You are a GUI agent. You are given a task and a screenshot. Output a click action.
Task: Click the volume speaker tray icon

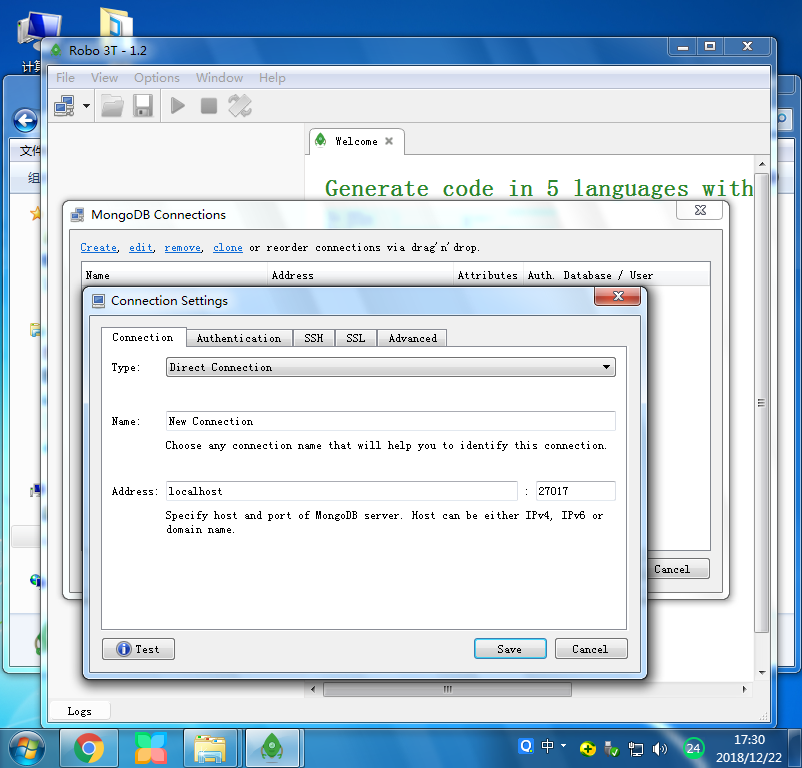click(x=660, y=749)
